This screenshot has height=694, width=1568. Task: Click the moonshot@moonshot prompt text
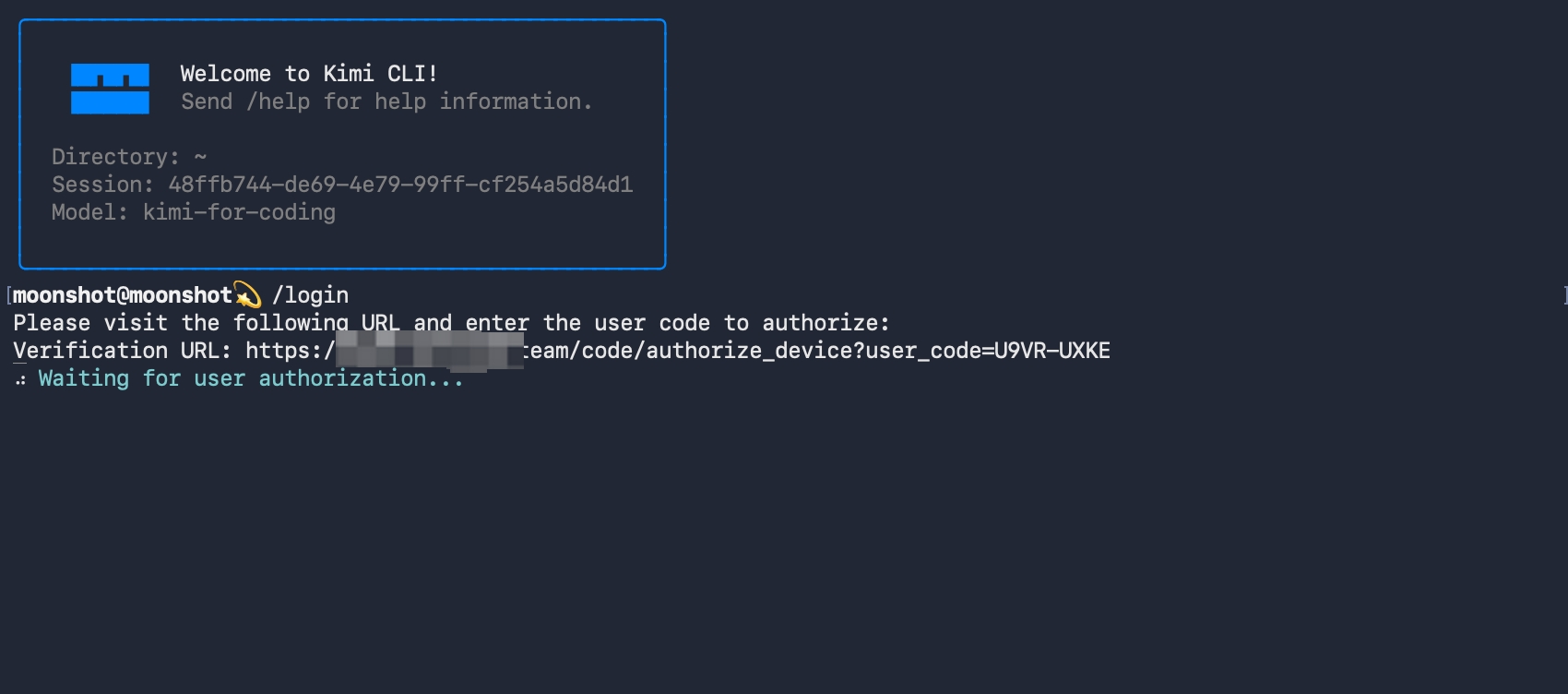click(123, 295)
